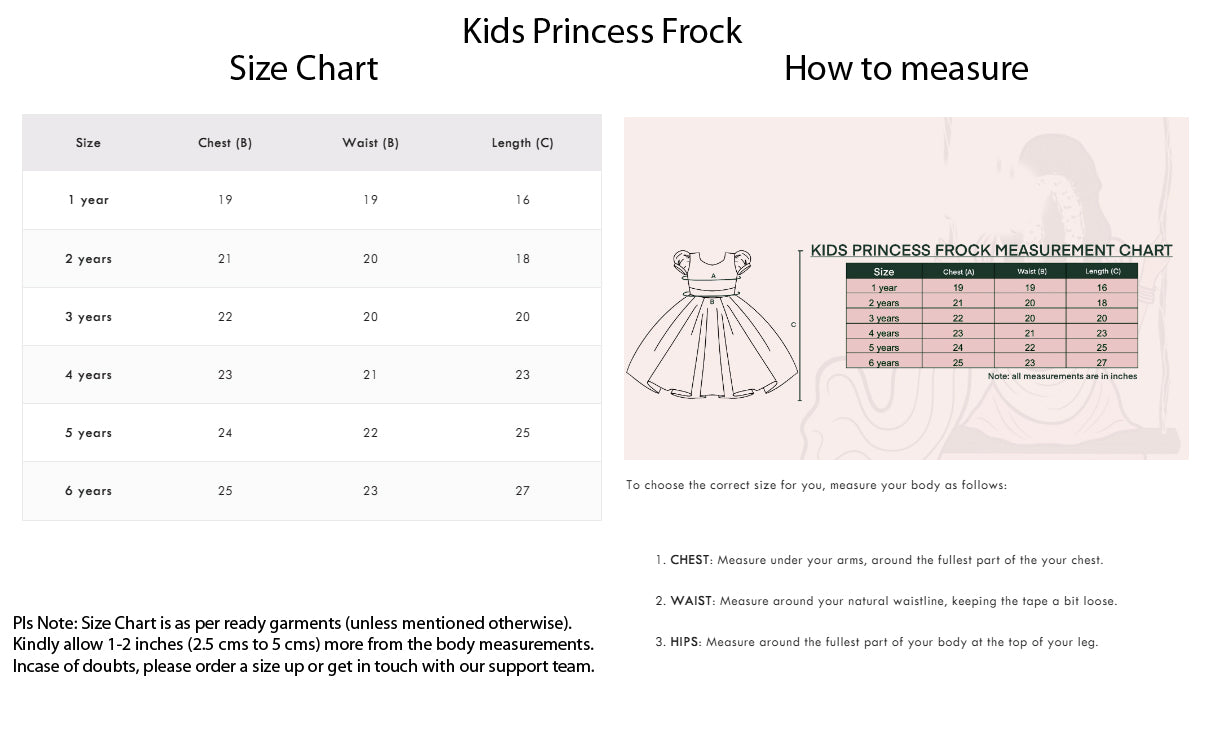Click the "Length (C)" column header
The height and width of the screenshot is (748, 1210).
tap(522, 143)
